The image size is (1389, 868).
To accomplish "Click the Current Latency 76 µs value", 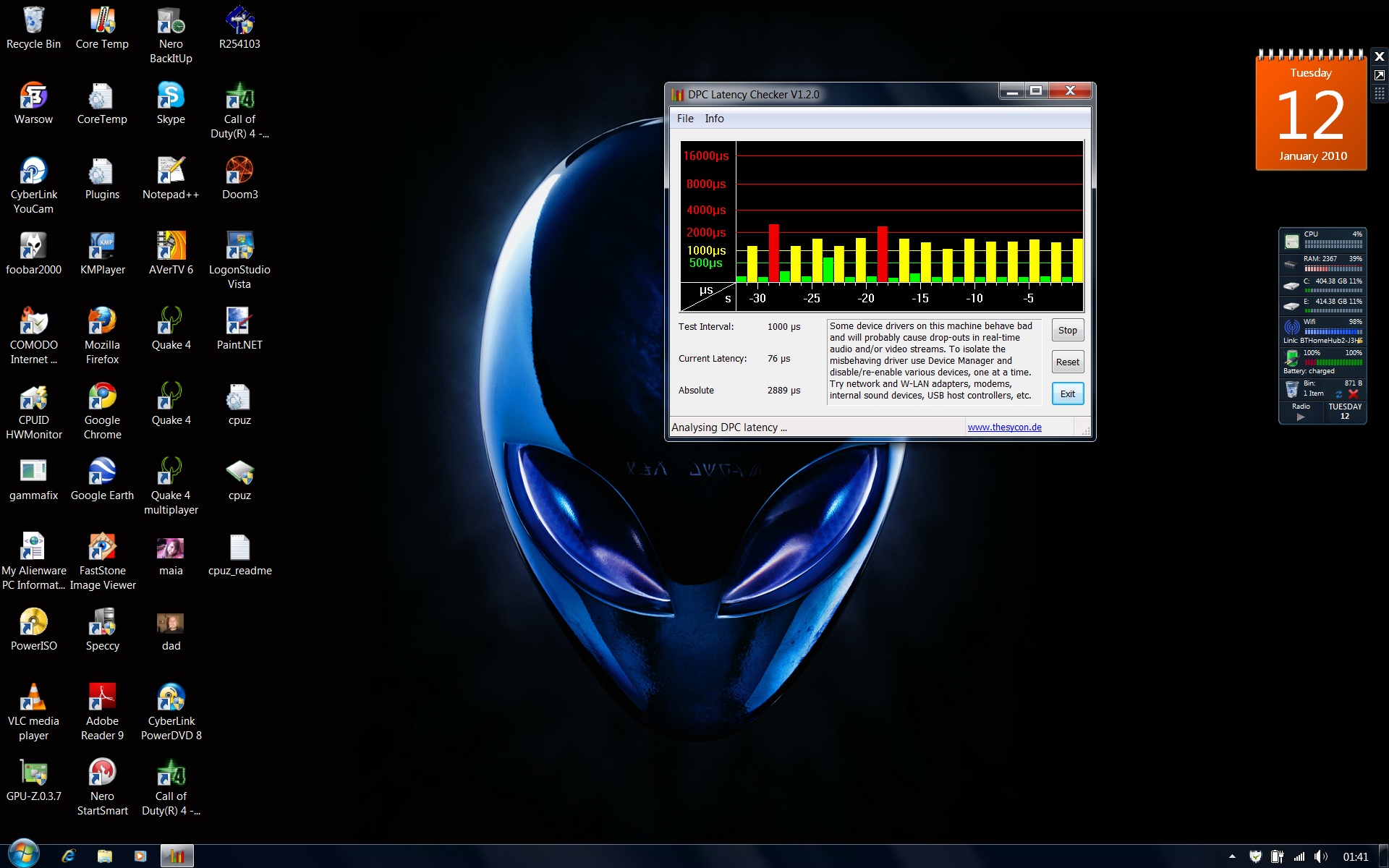I will tap(778, 359).
